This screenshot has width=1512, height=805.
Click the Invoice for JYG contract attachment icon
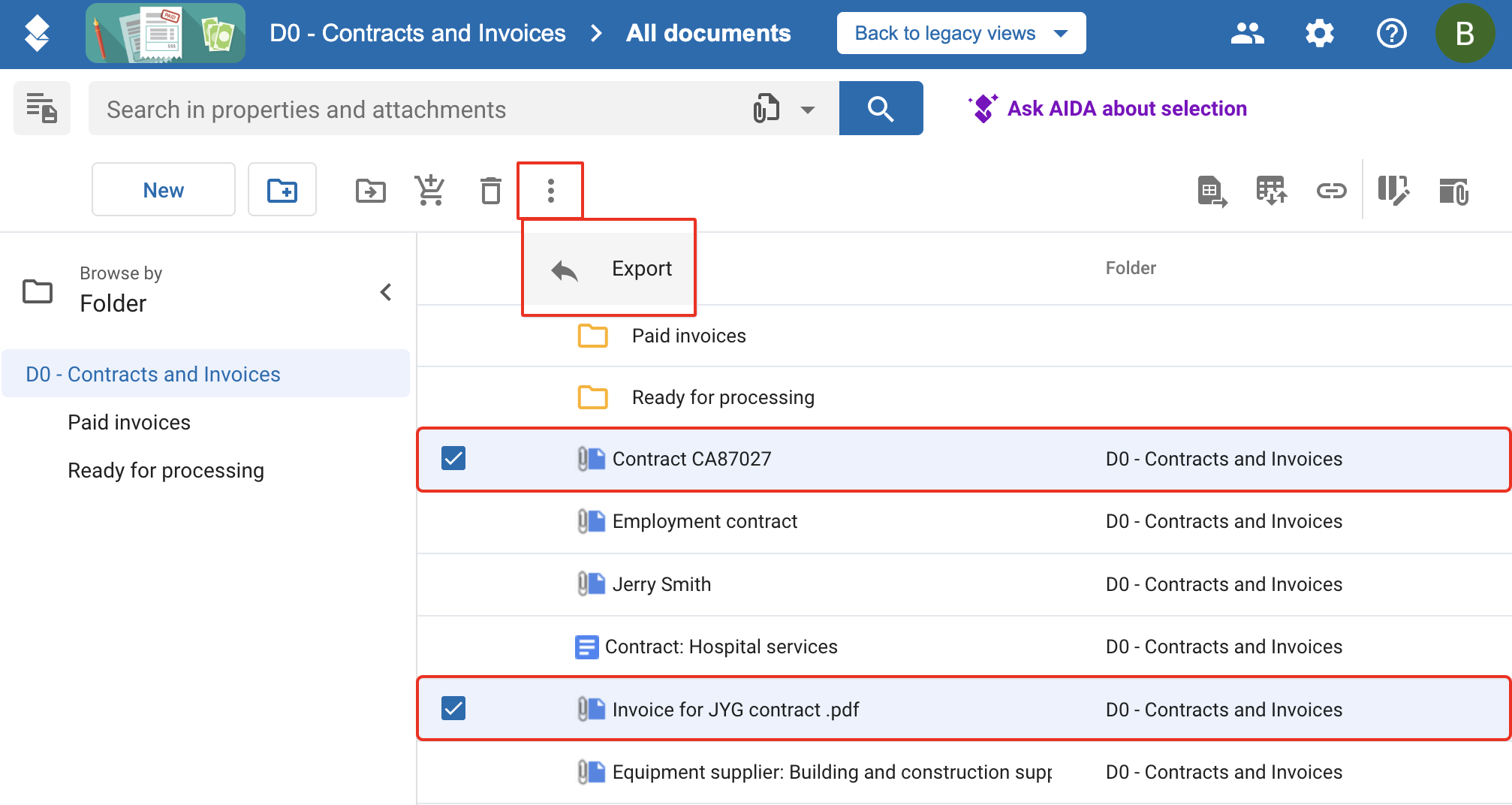point(592,709)
